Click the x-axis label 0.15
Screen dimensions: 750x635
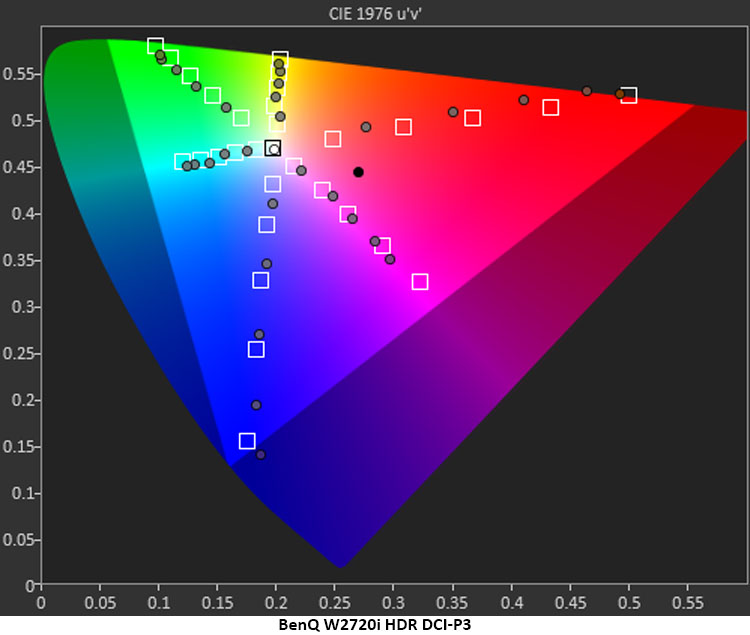[x=217, y=602]
